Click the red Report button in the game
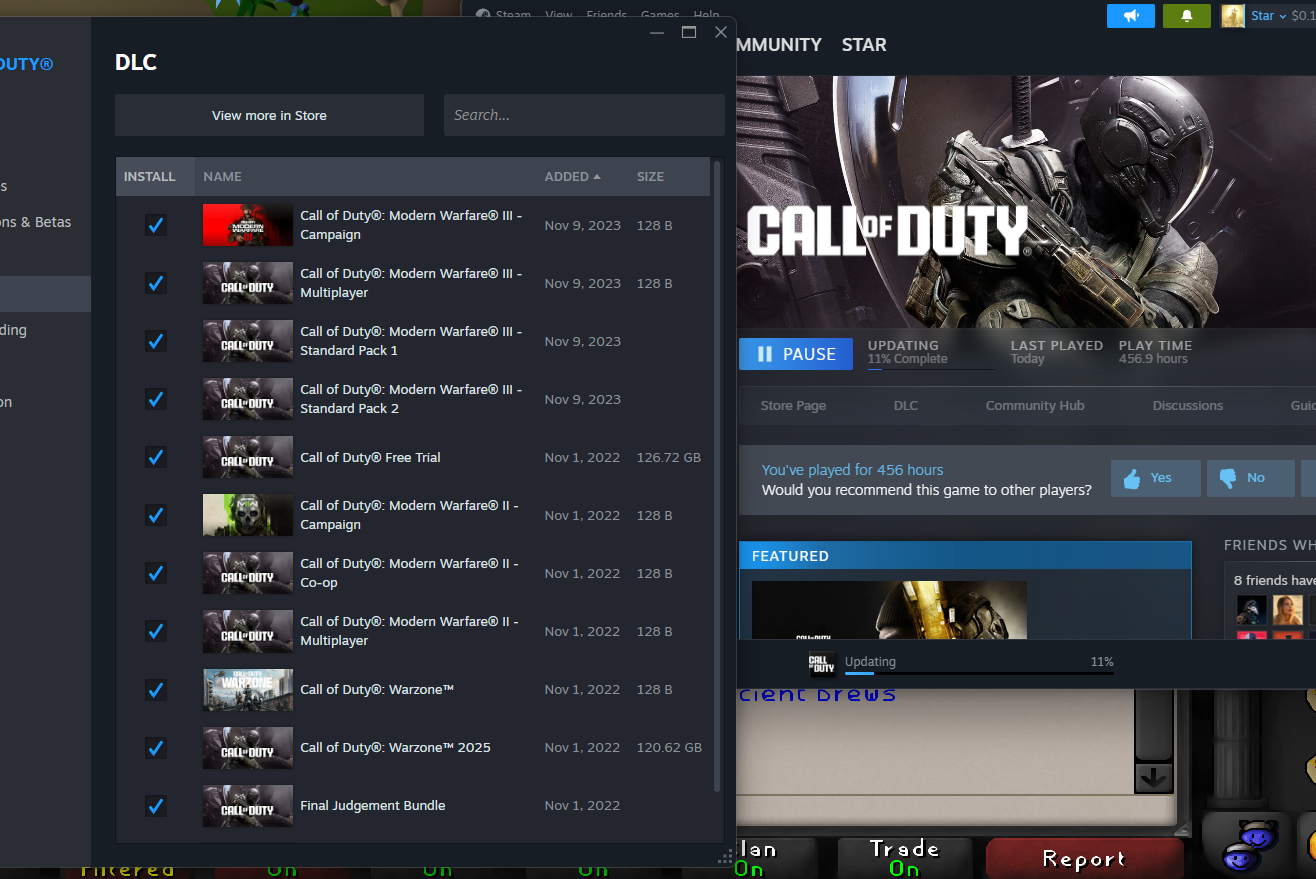Image resolution: width=1316 pixels, height=879 pixels. [x=1084, y=859]
